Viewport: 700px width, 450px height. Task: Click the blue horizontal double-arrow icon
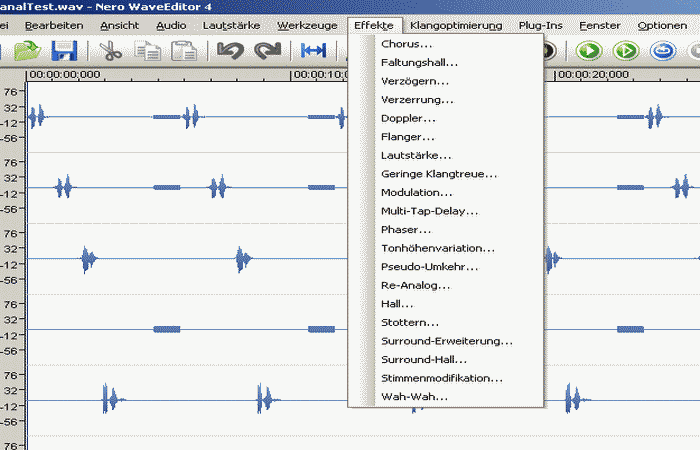point(314,51)
